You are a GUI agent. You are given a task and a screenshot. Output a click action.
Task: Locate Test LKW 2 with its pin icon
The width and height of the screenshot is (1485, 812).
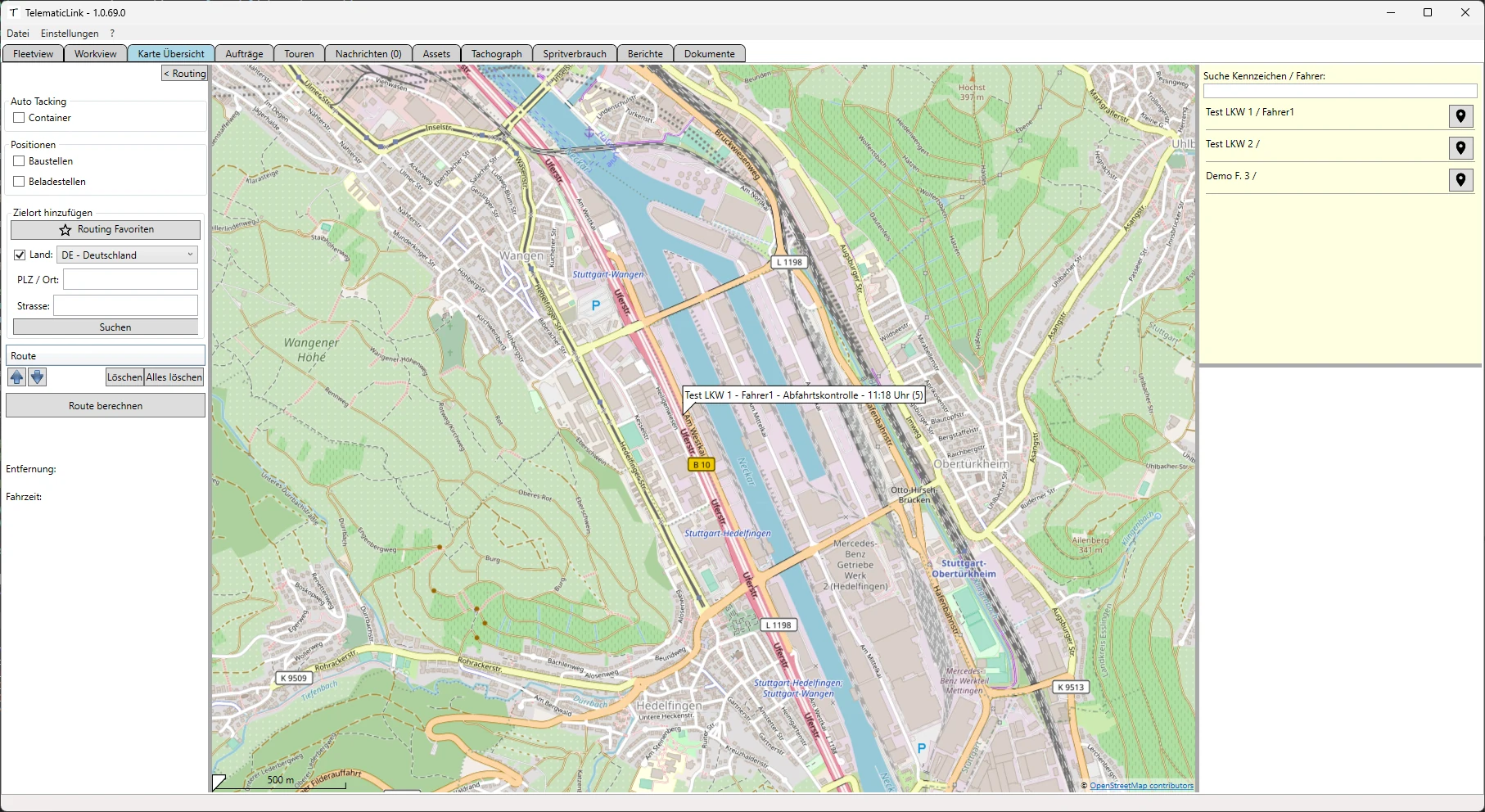pyautogui.click(x=1460, y=148)
